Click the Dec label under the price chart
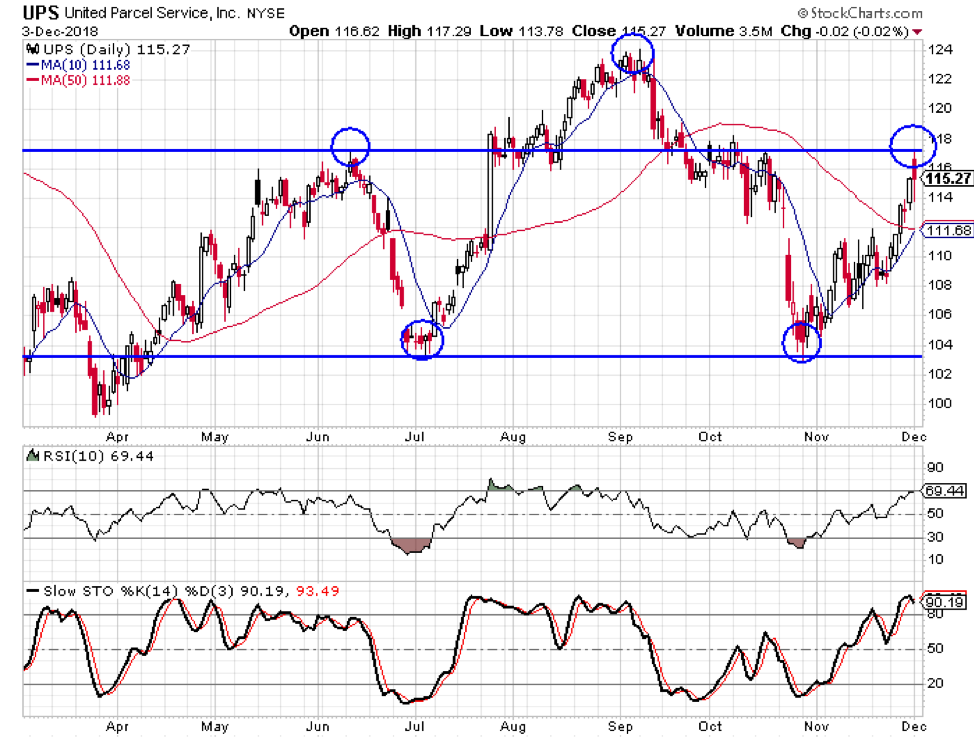Viewport: 974px width, 737px height. click(914, 437)
